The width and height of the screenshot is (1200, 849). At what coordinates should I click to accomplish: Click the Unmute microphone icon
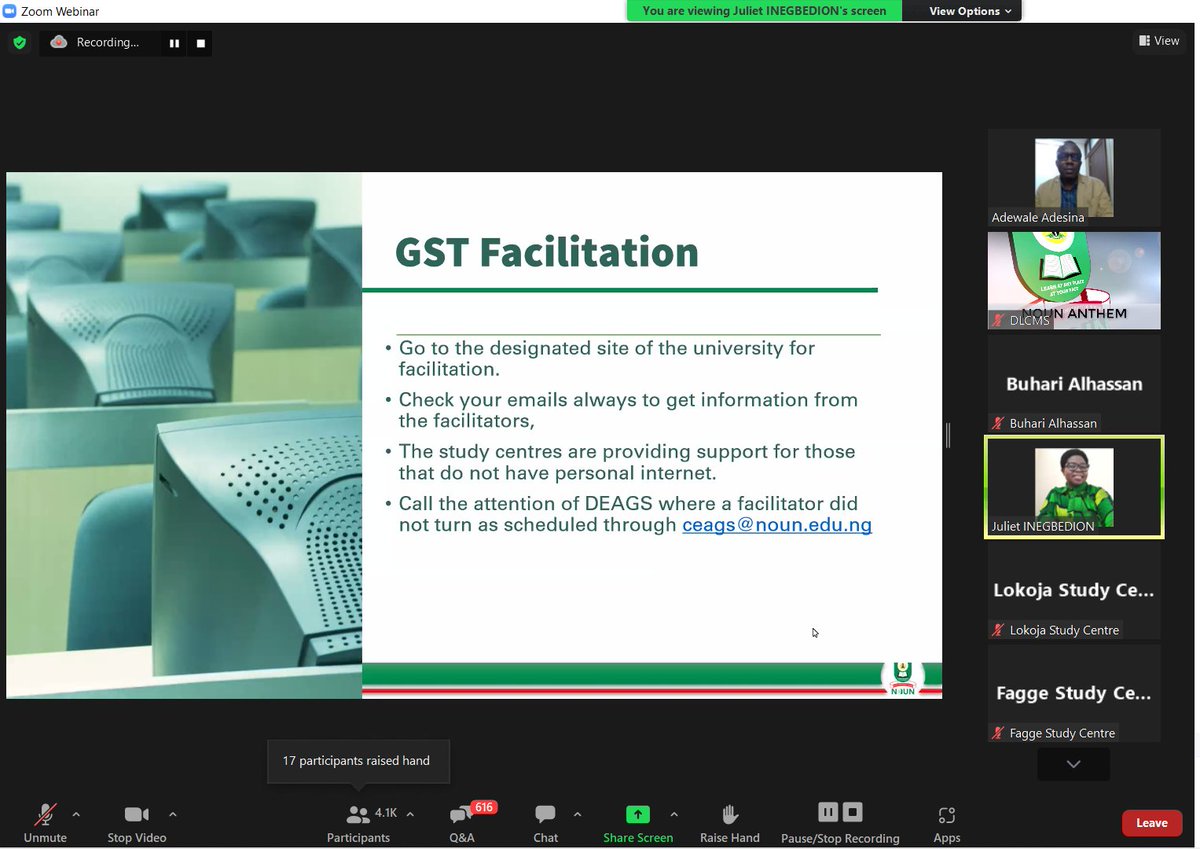tap(45, 814)
